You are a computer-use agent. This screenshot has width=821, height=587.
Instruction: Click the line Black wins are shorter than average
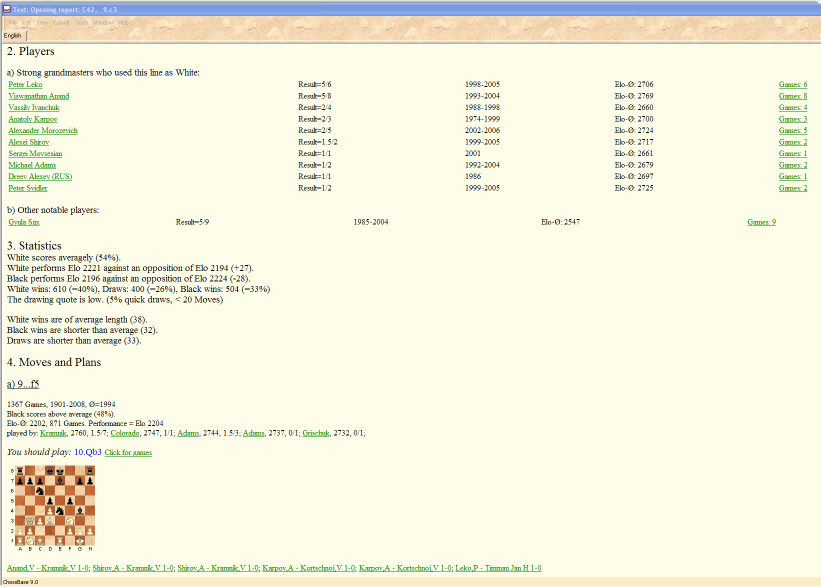tap(82, 330)
